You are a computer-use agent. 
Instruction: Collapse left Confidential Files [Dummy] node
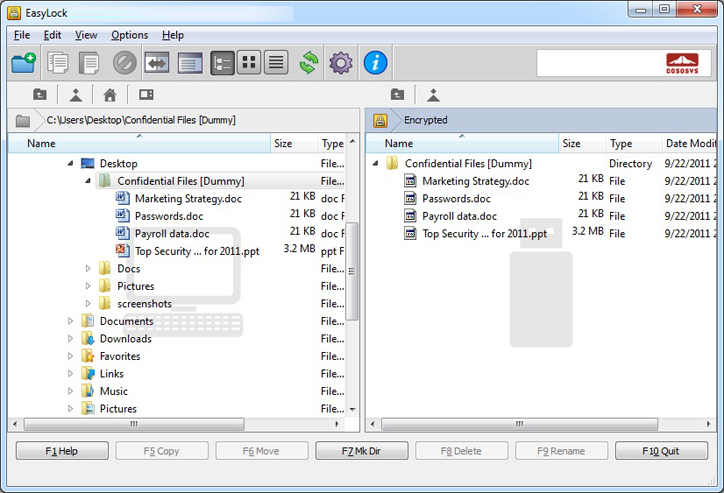(88, 181)
